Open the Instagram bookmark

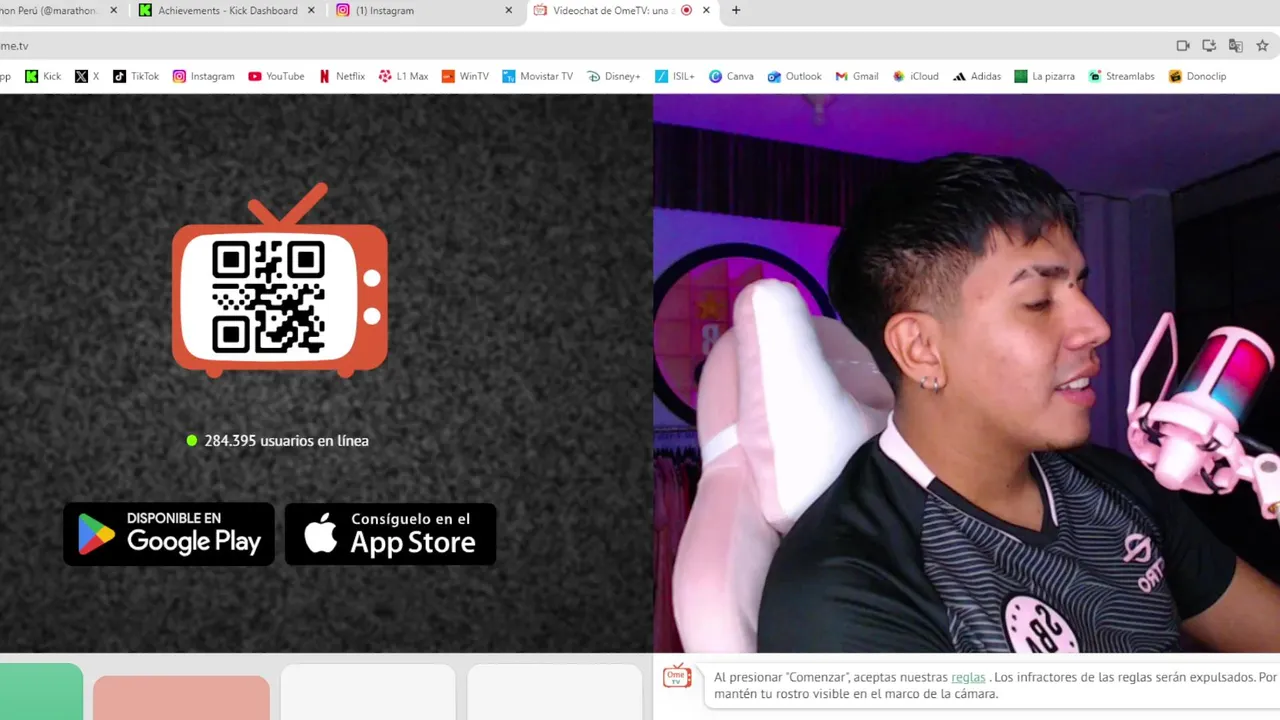[204, 76]
